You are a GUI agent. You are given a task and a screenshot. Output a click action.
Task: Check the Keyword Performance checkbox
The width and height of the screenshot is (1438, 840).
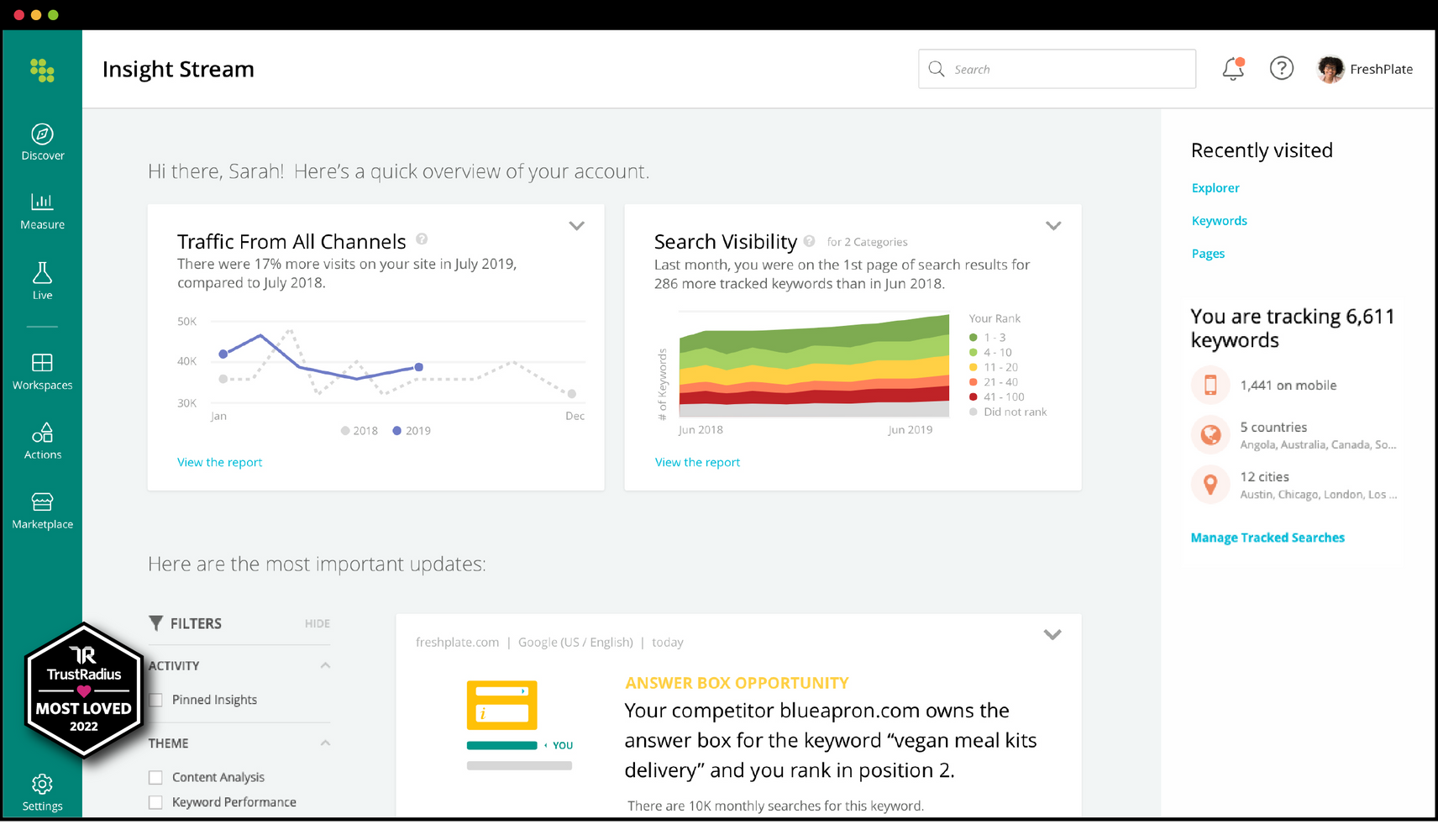click(x=155, y=802)
